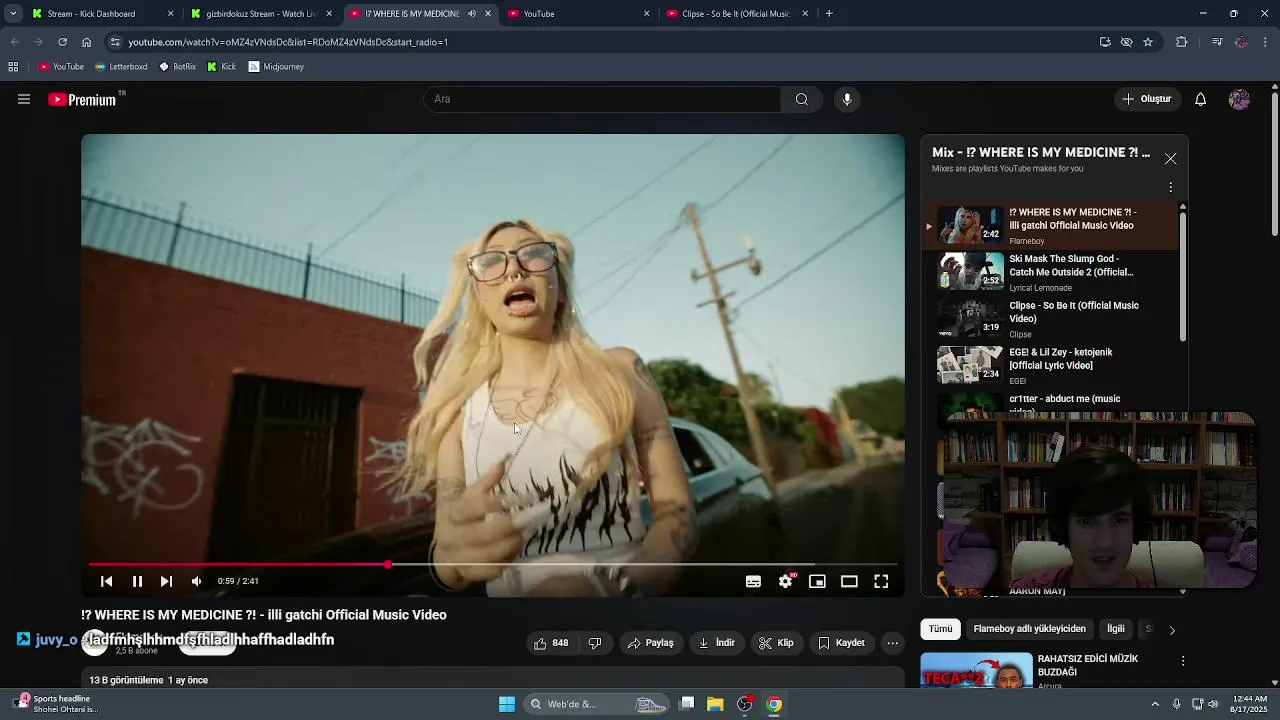Show hidden system tray icons
Viewport: 1280px width, 720px height.
point(1155,704)
